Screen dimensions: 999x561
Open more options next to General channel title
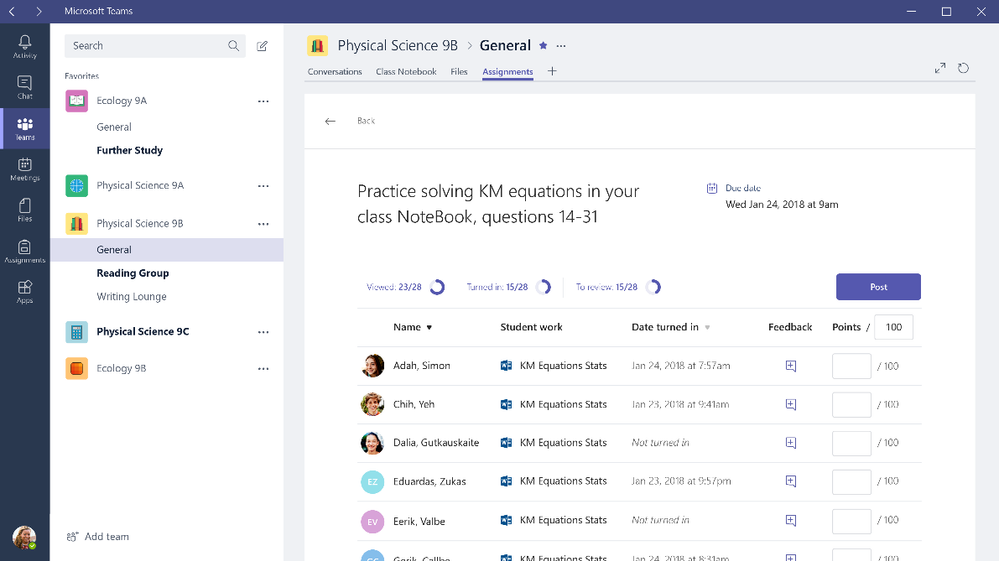[561, 46]
